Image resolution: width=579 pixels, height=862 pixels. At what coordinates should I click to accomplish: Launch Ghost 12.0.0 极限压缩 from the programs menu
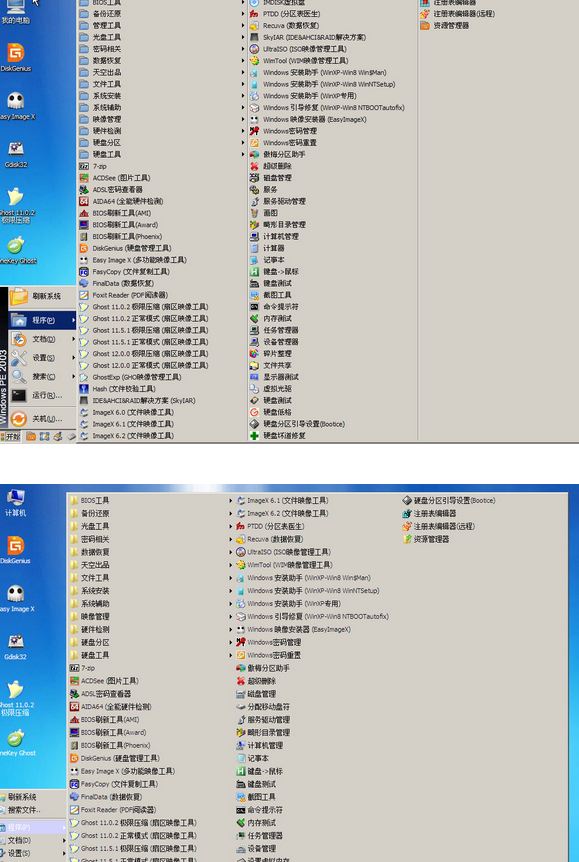pos(144,353)
